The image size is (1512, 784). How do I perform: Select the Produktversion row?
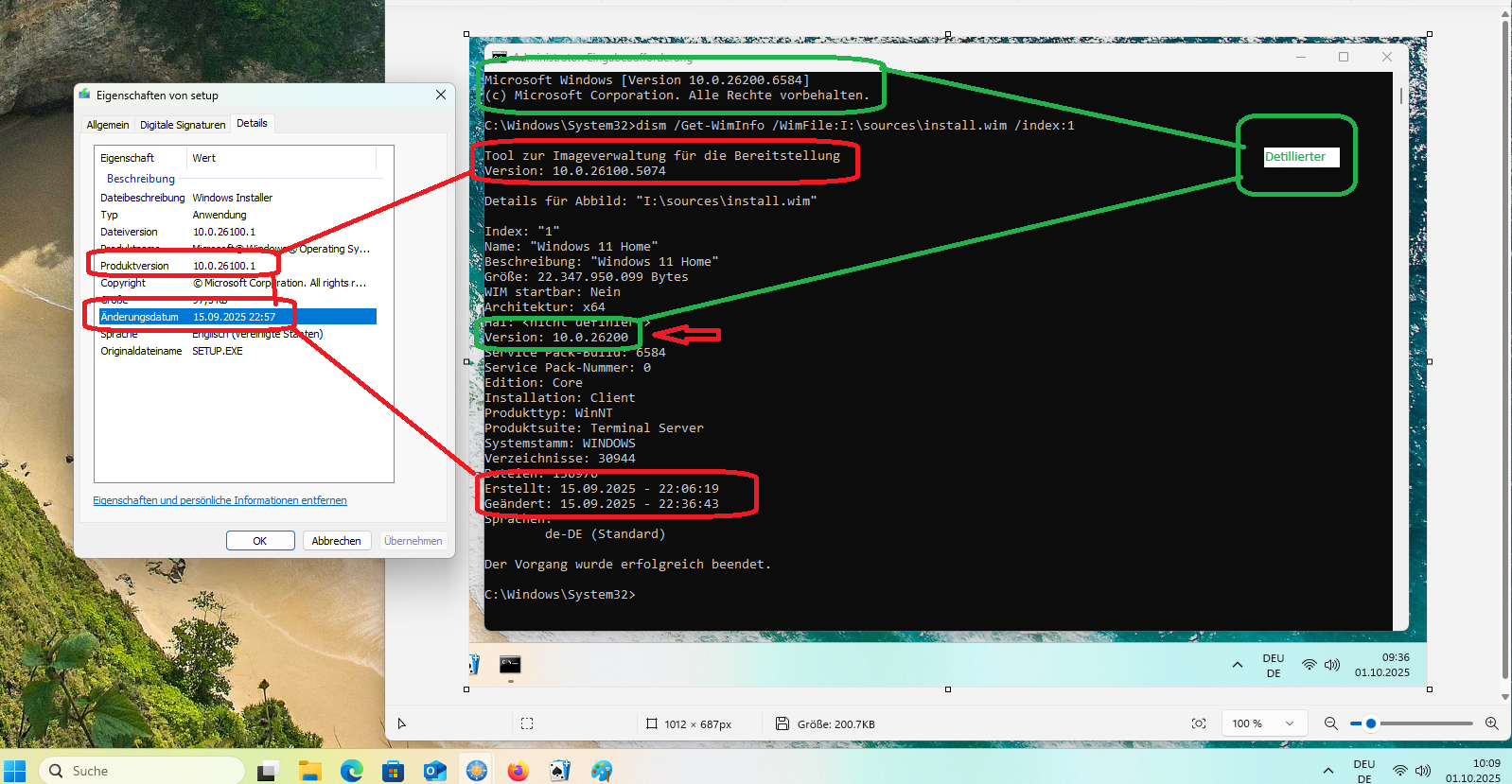[x=237, y=266]
